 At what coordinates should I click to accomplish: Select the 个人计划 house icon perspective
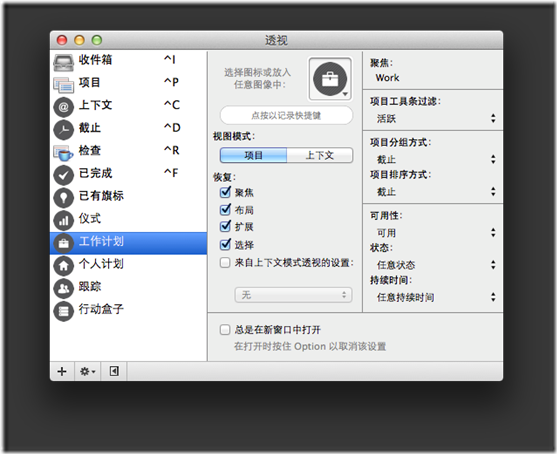coord(64,266)
